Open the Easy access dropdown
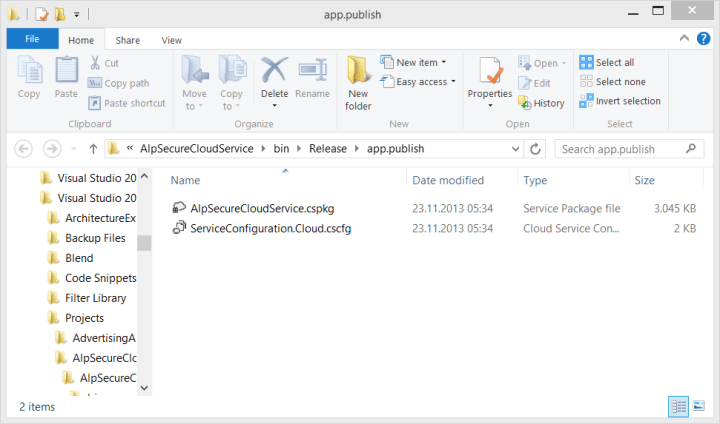Image resolution: width=720 pixels, height=424 pixels. 418,82
